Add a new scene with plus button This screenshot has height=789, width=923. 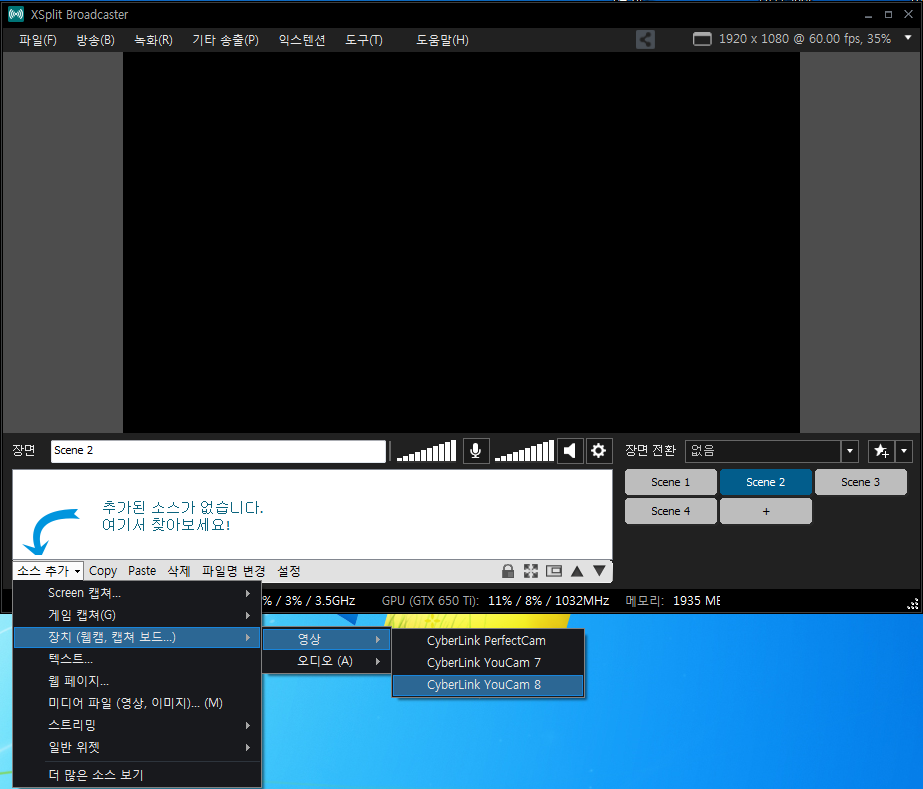click(x=766, y=511)
